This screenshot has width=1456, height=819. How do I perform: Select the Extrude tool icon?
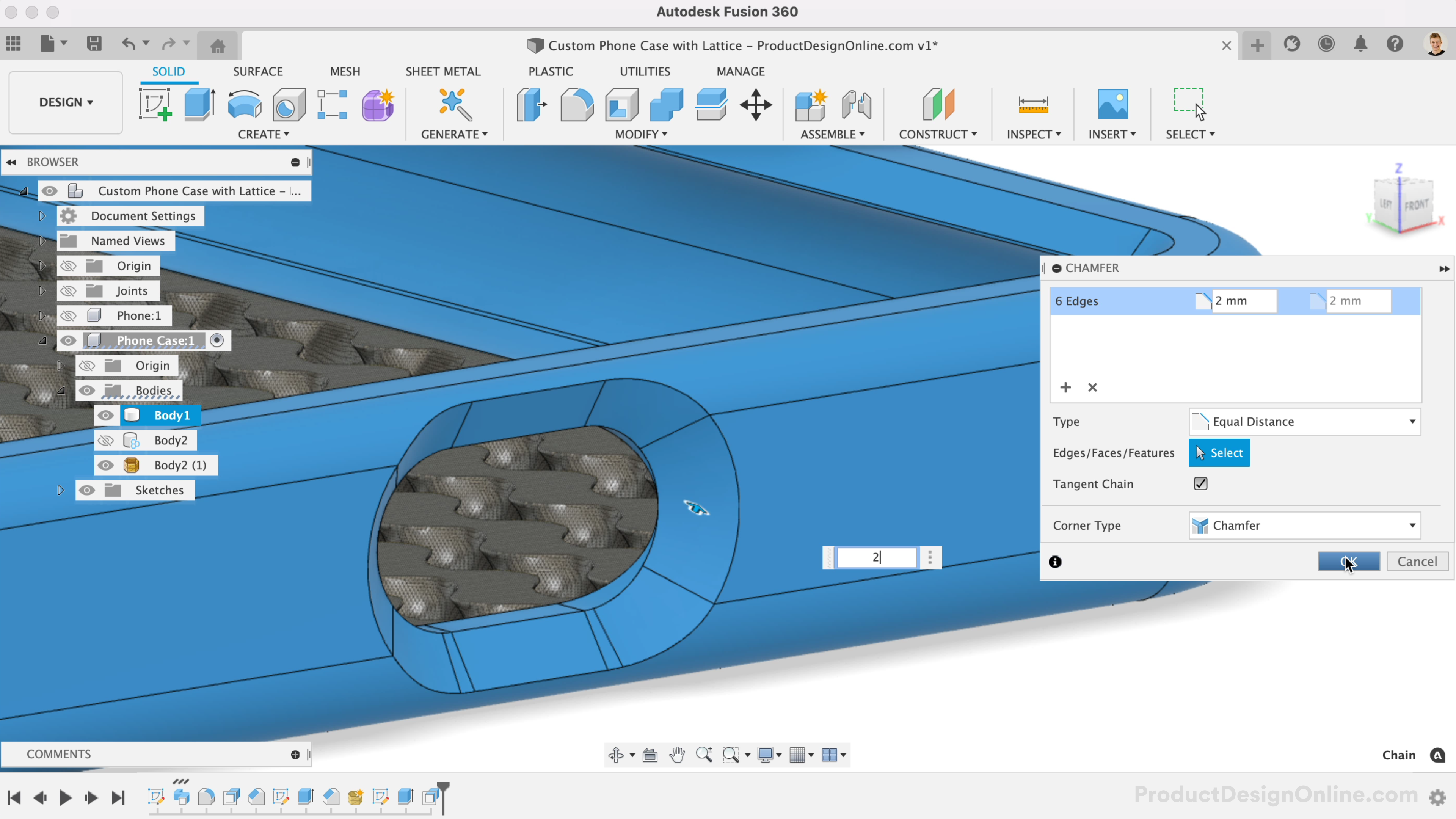coord(199,105)
